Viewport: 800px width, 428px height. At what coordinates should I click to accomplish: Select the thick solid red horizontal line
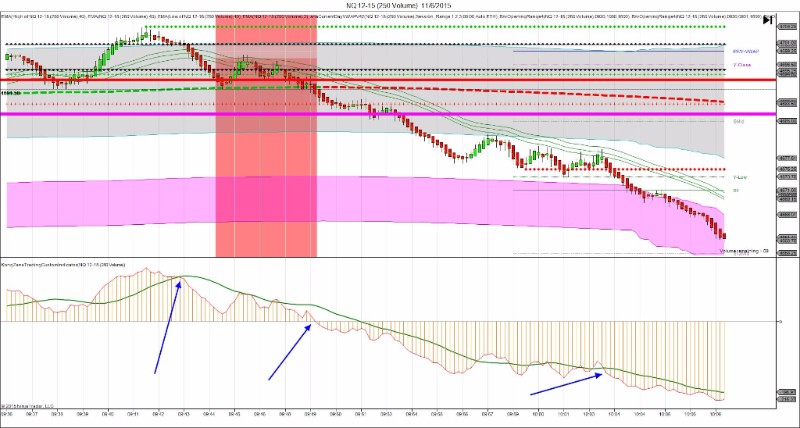[x=388, y=80]
